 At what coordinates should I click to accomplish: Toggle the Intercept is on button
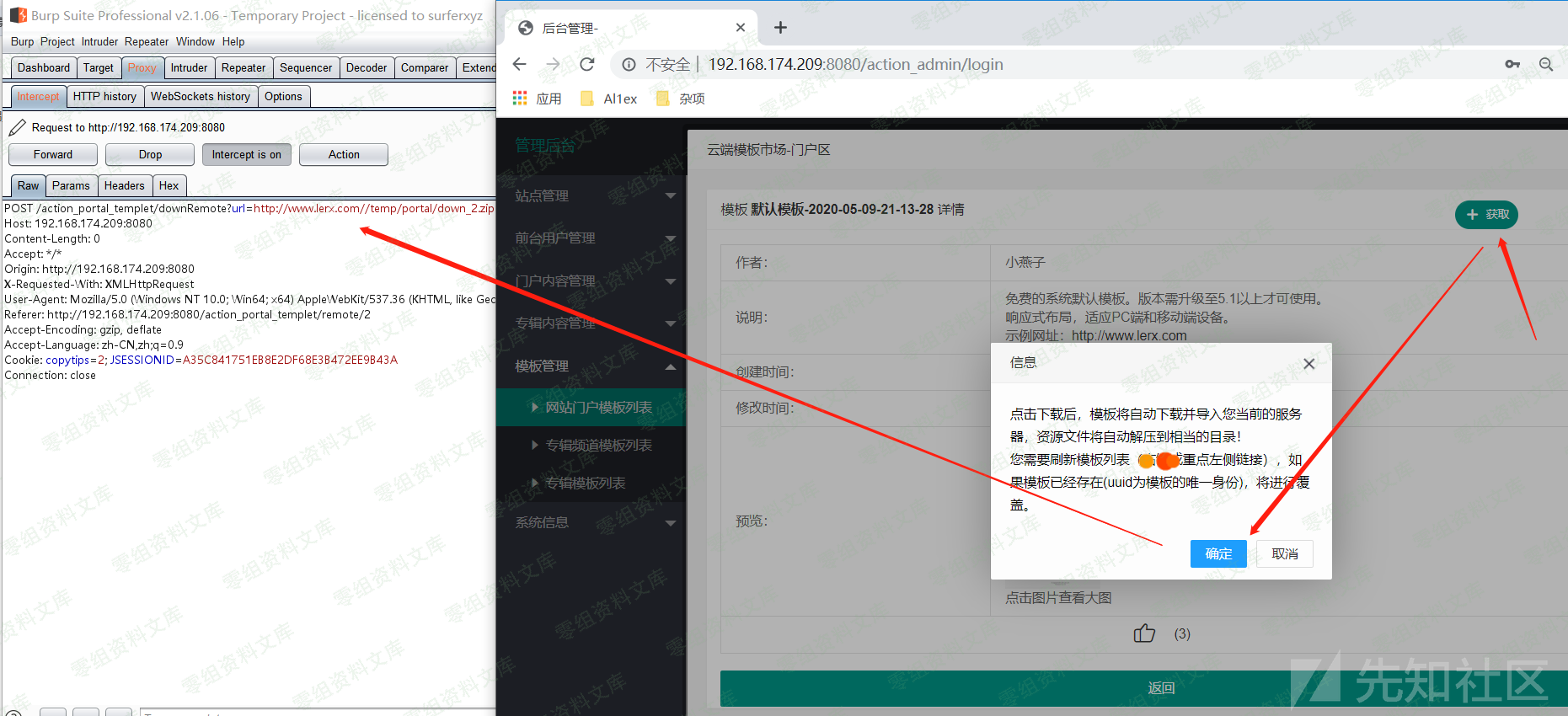coord(246,155)
